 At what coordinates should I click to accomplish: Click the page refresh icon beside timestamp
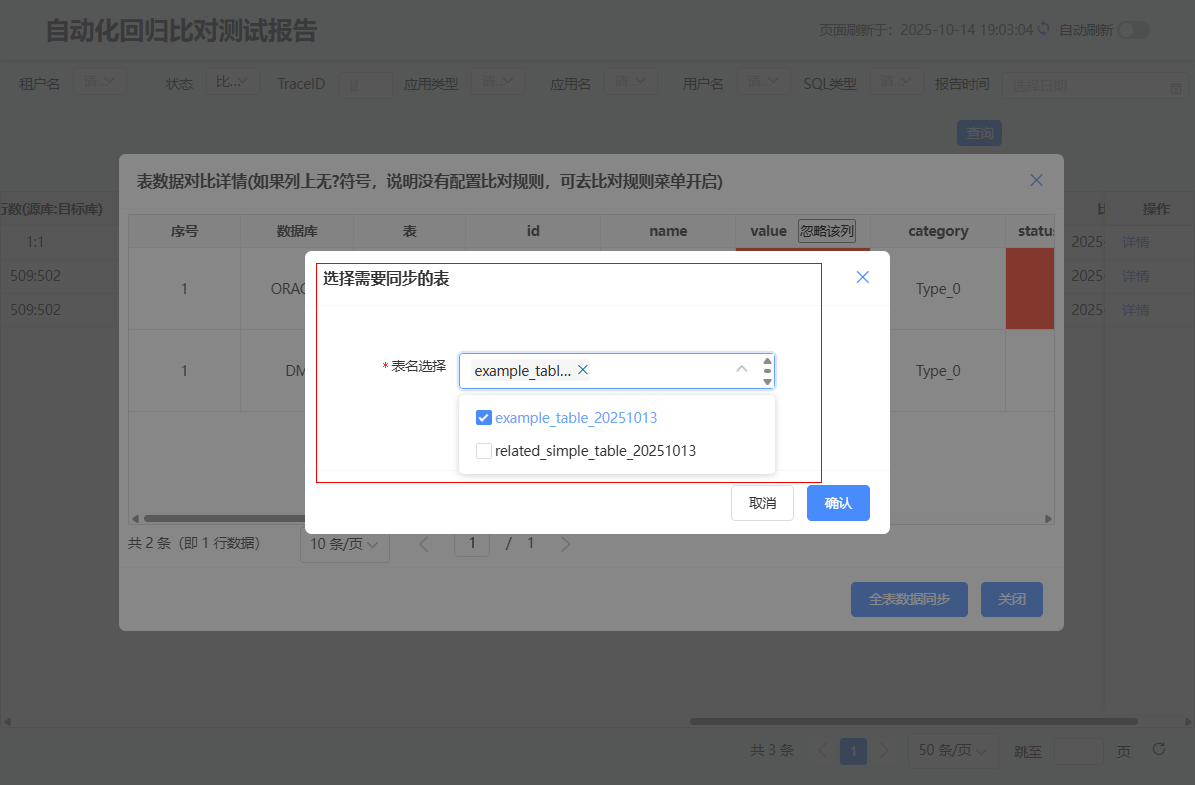pos(1044,30)
